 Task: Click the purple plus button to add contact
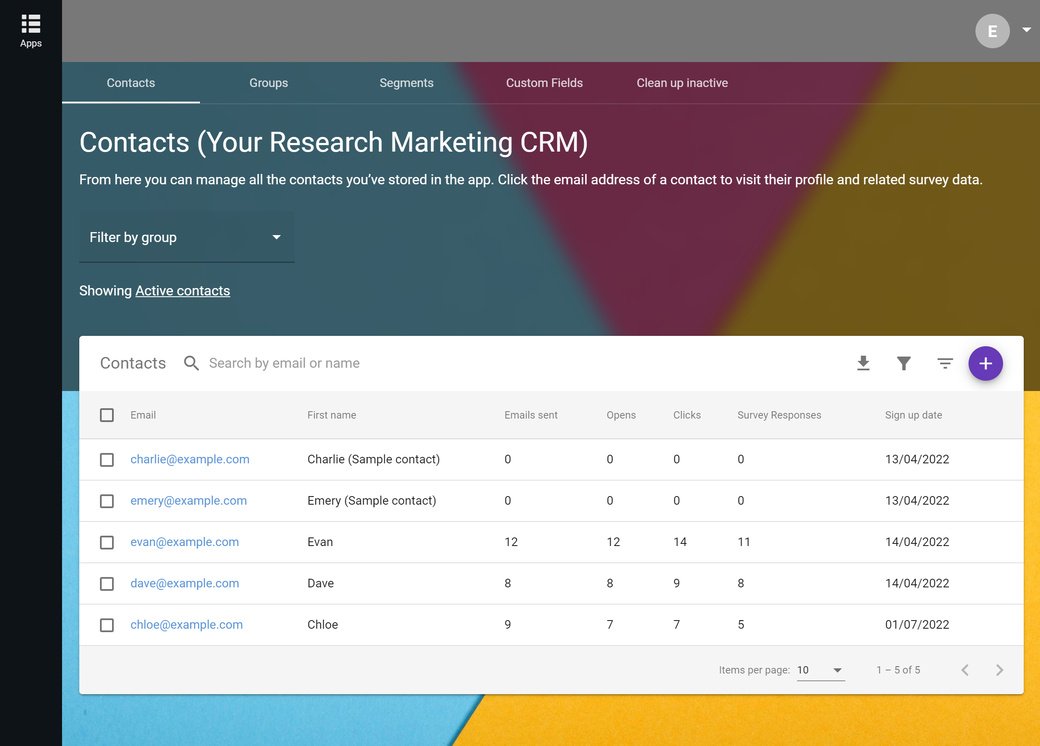click(986, 363)
